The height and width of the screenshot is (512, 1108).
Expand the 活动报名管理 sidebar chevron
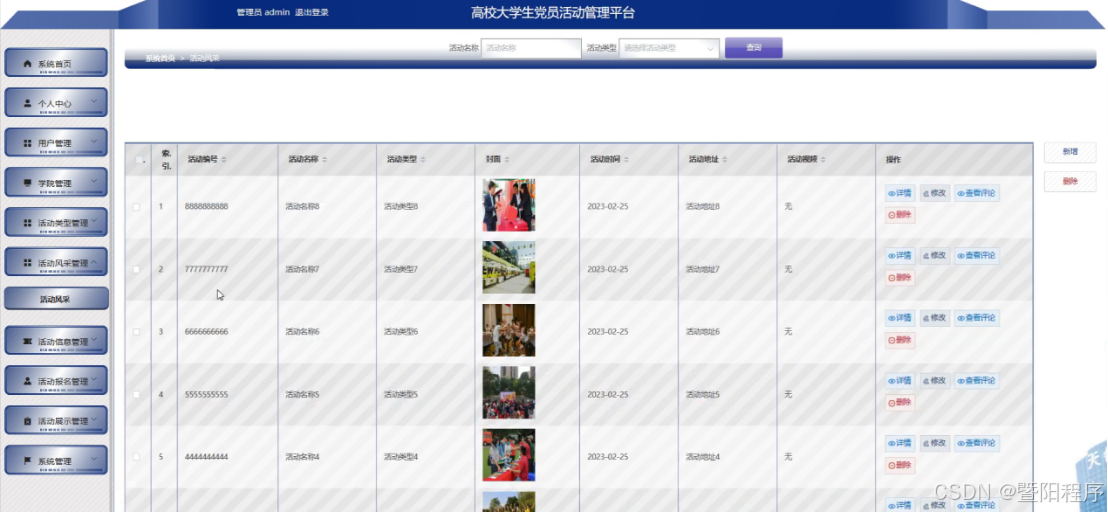pos(94,379)
